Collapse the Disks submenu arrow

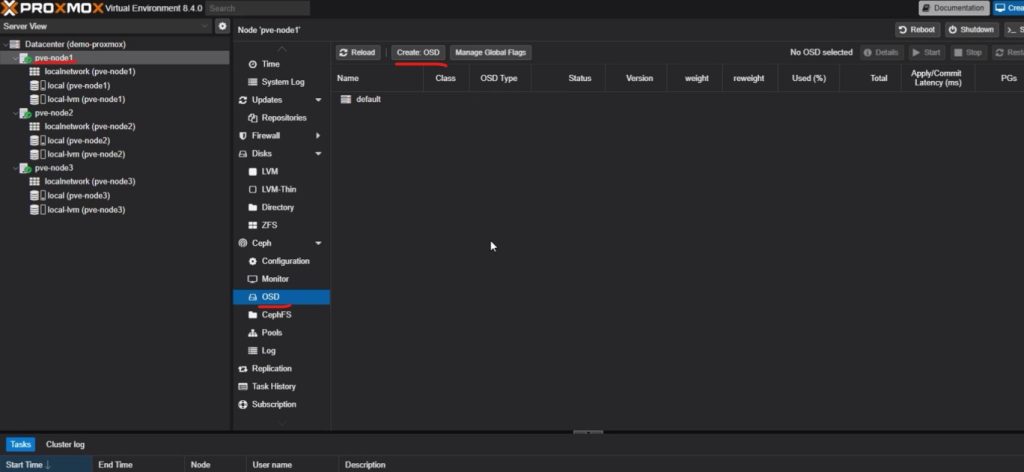318,153
